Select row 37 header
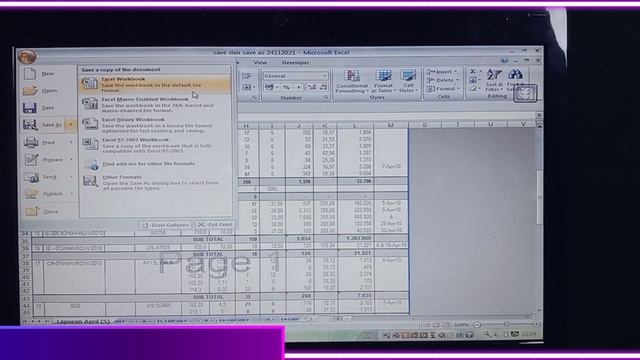Screen dimensions: 640x360 [x=26, y=256]
